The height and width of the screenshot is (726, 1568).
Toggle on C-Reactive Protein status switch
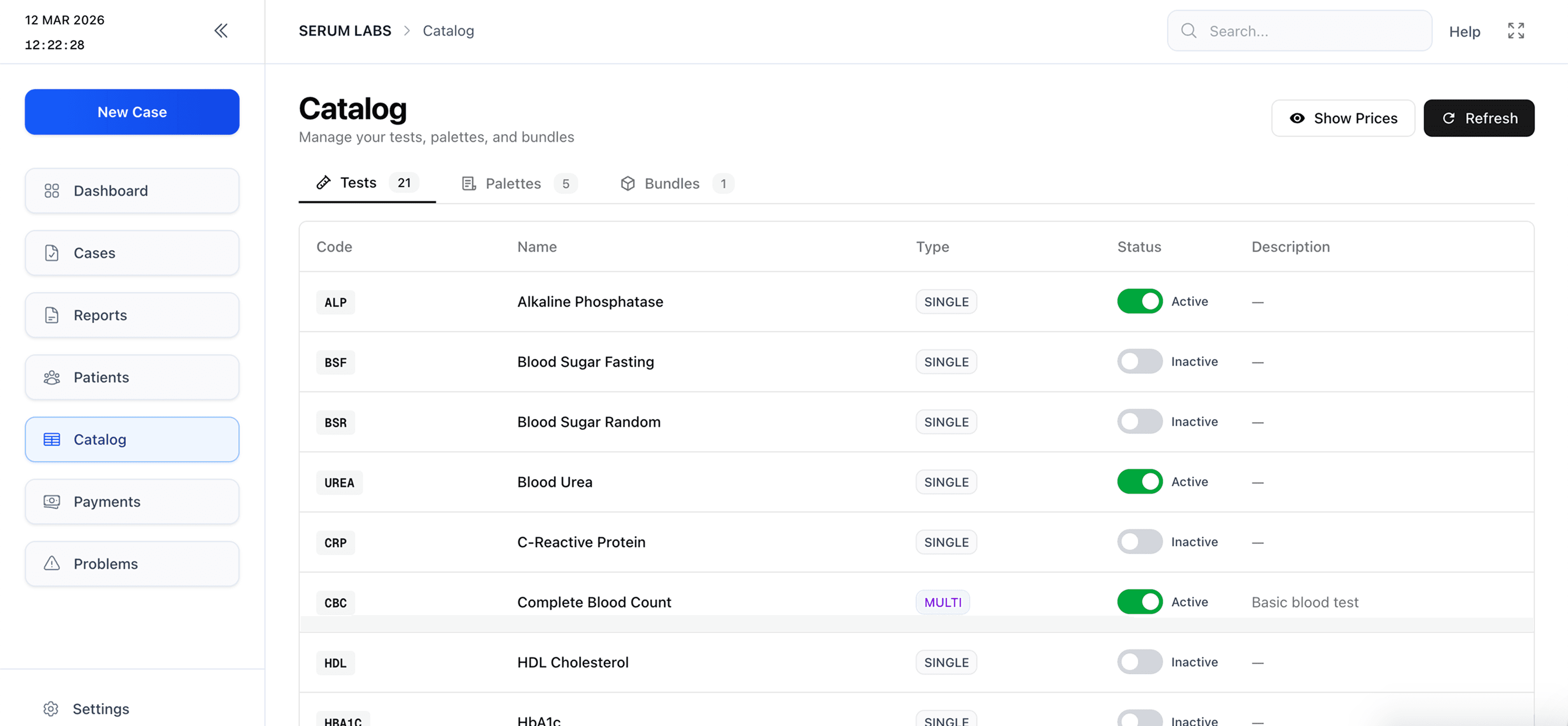pyautogui.click(x=1140, y=542)
